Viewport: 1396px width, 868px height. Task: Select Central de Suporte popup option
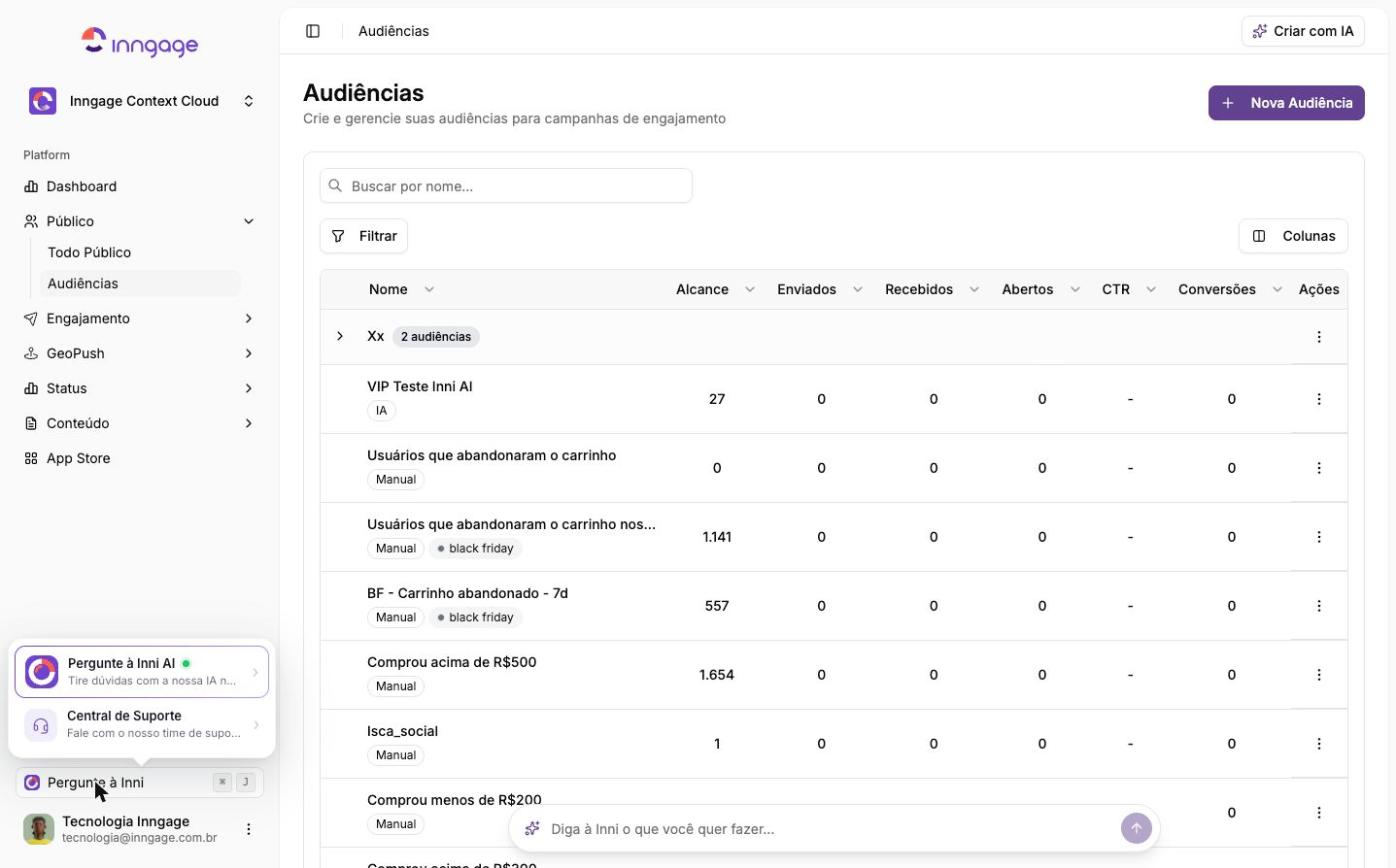click(x=141, y=725)
